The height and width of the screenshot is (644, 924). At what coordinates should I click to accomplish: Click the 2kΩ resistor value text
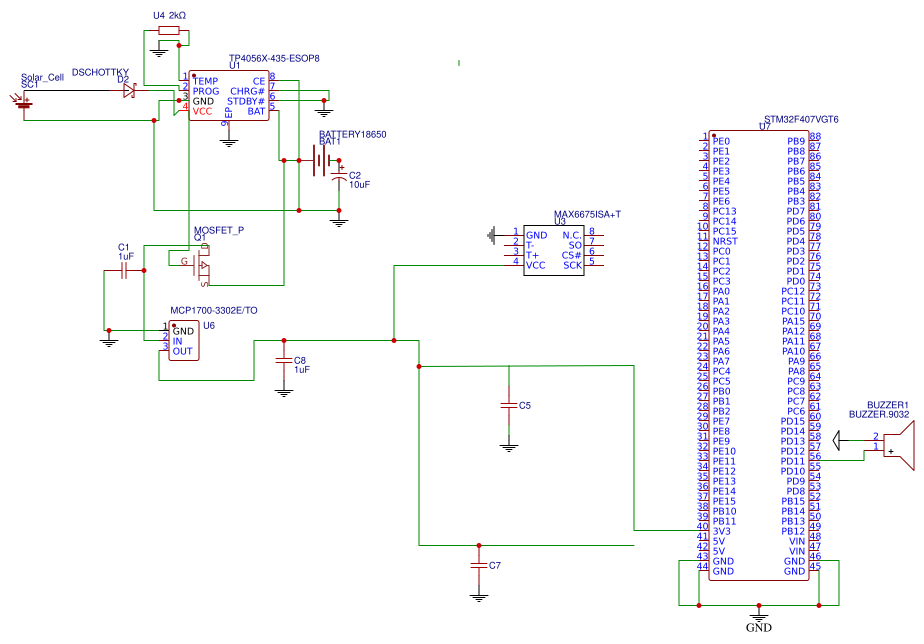point(177,15)
